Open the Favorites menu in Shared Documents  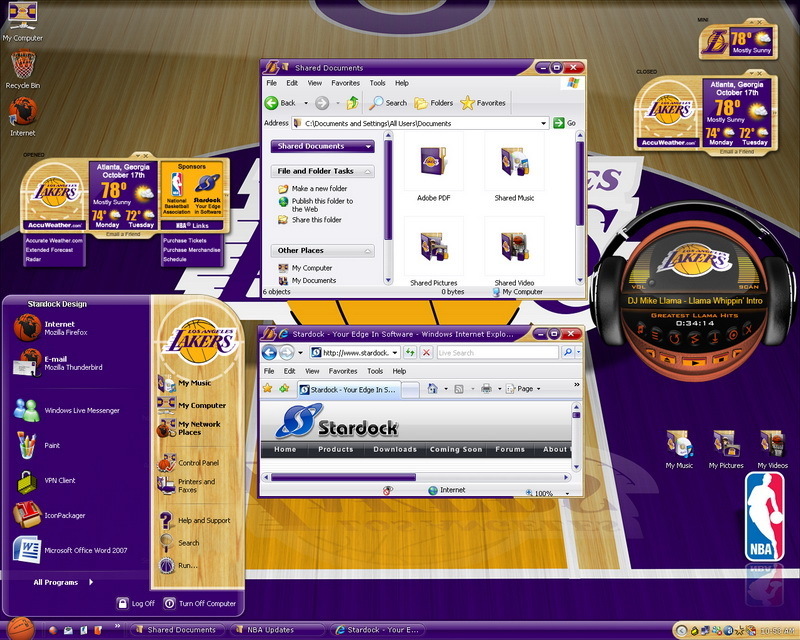point(345,83)
